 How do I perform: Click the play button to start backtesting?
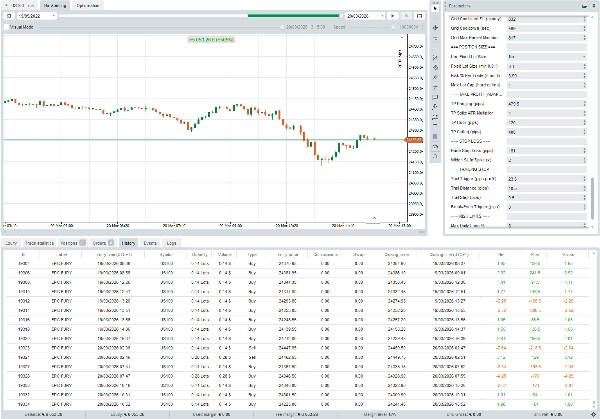[x=392, y=17]
